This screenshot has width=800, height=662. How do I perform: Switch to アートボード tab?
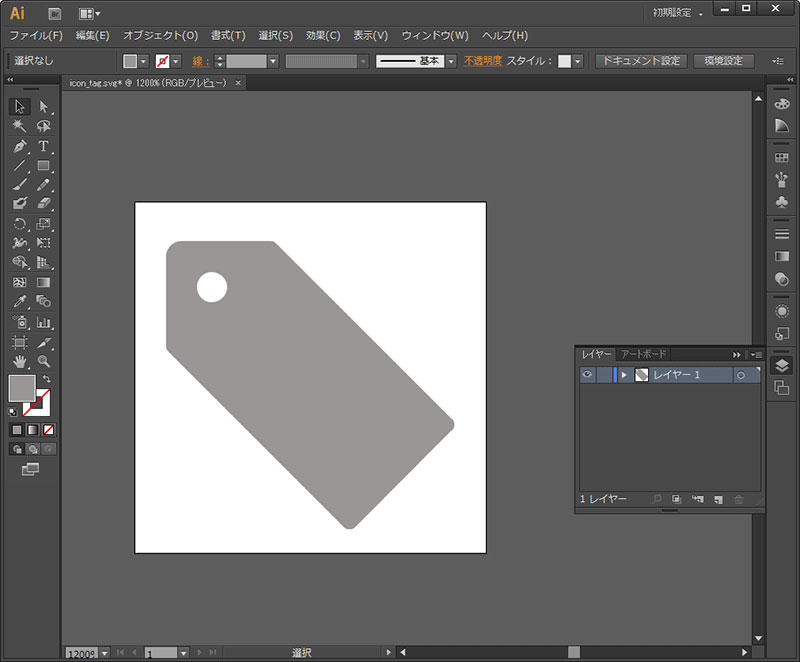(643, 354)
